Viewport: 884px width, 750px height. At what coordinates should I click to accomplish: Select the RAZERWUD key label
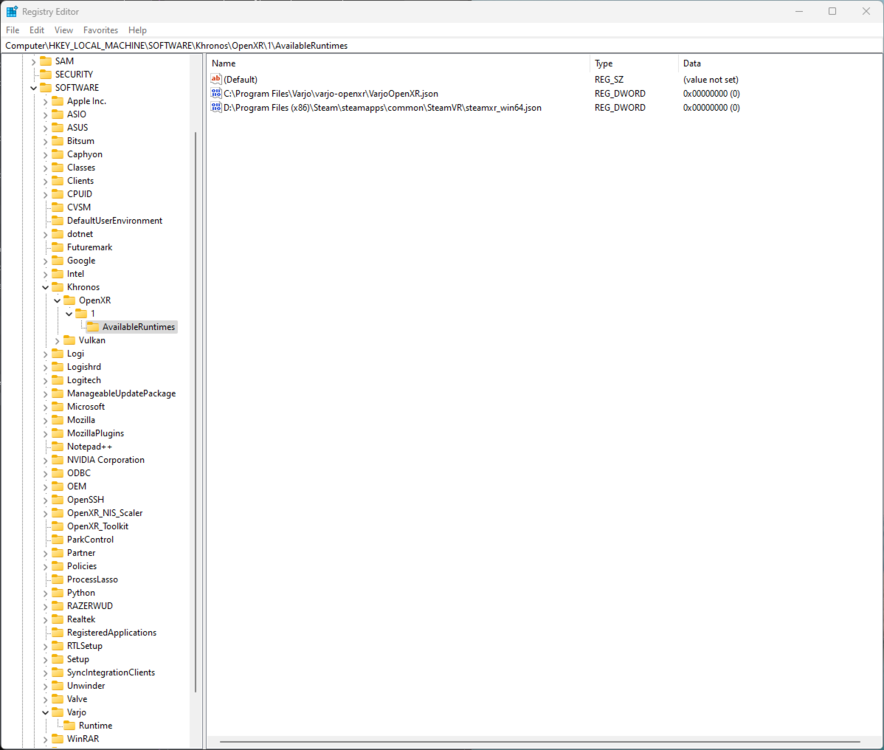tap(90, 606)
